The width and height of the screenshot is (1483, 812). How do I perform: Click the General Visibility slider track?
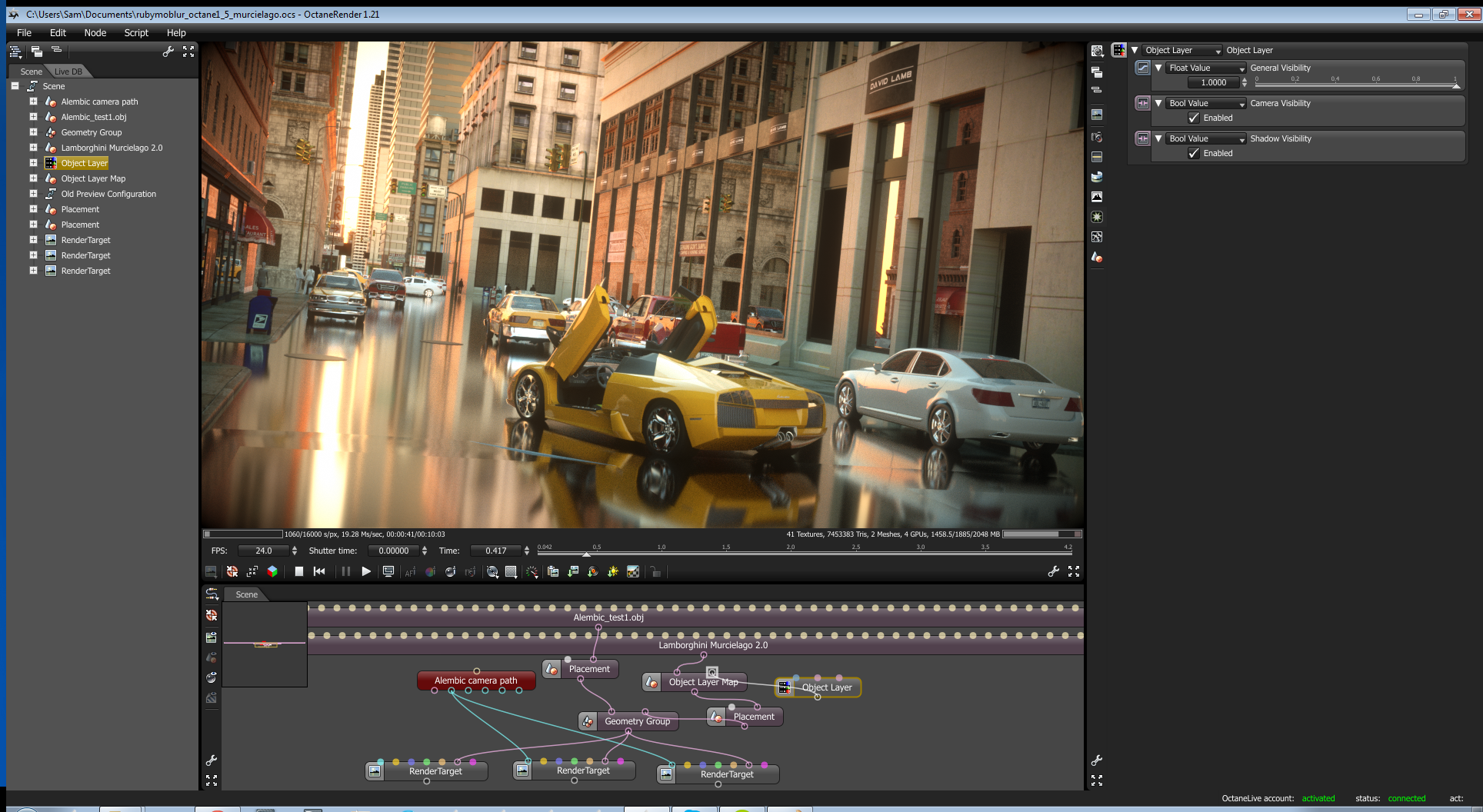[1355, 85]
